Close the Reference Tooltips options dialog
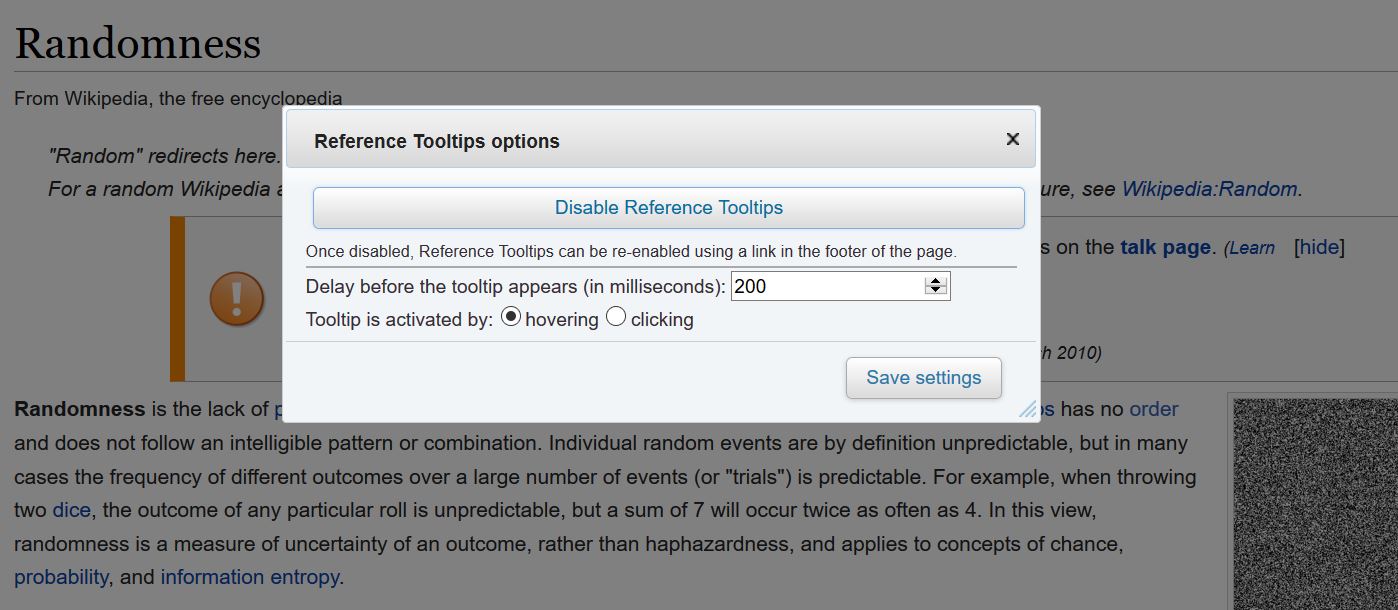 click(x=1012, y=140)
